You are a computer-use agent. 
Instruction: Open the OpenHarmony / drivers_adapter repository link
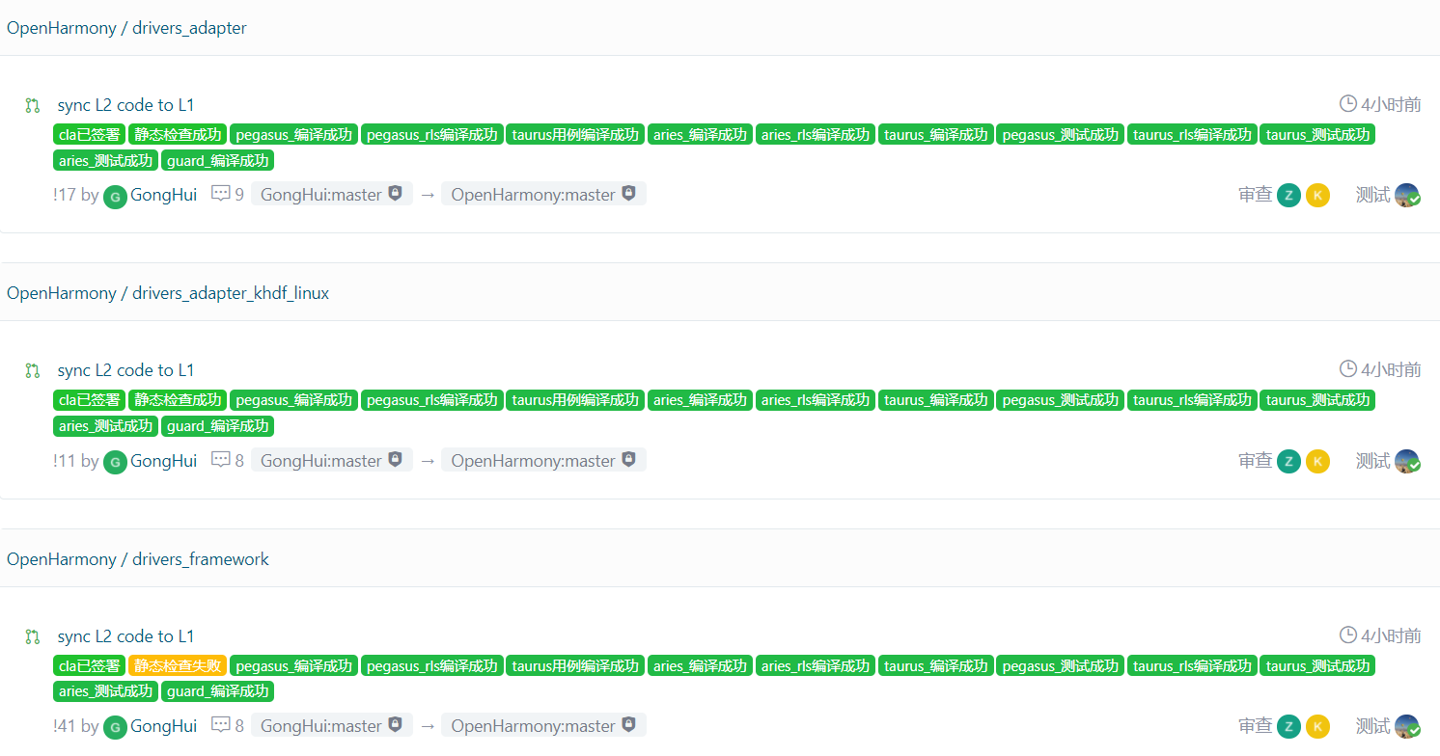coord(127,28)
